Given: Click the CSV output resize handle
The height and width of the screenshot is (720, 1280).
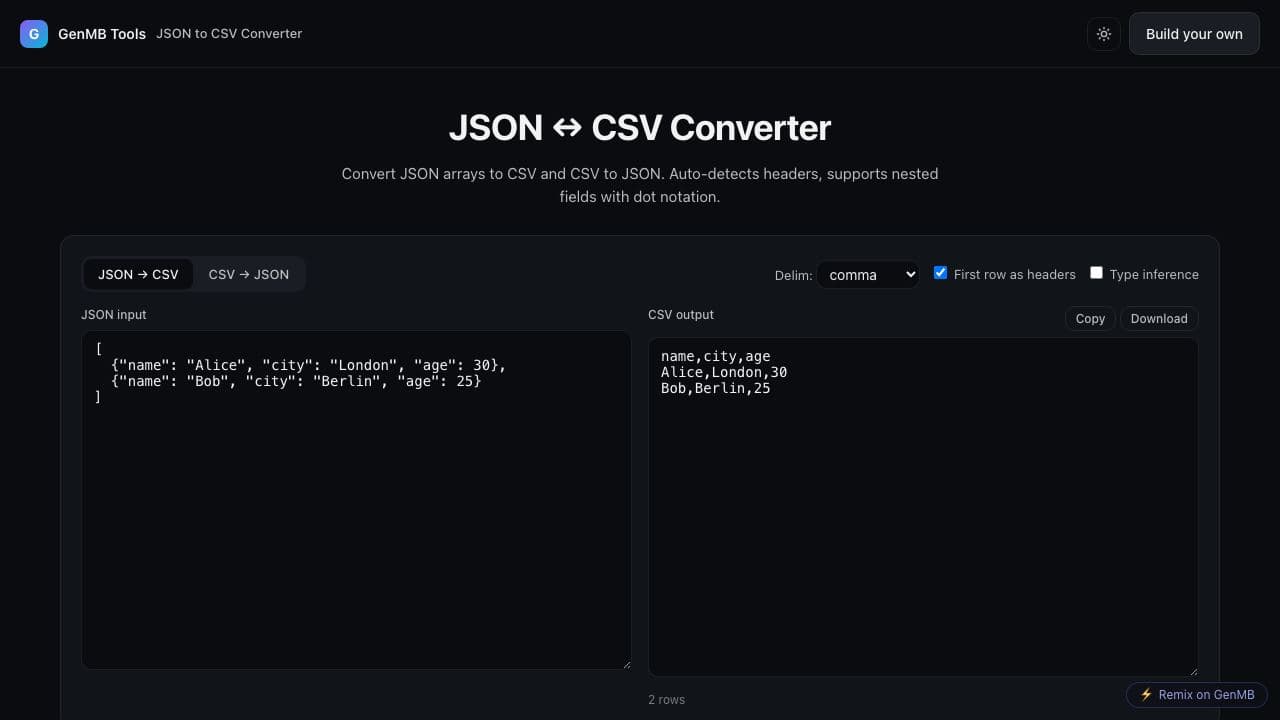Looking at the screenshot, I should pos(1192,671).
